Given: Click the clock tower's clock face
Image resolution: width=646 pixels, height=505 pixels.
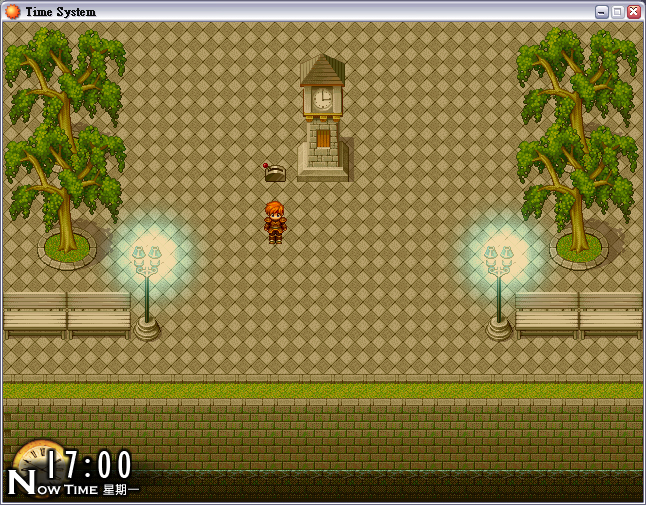Looking at the screenshot, I should click(x=322, y=99).
